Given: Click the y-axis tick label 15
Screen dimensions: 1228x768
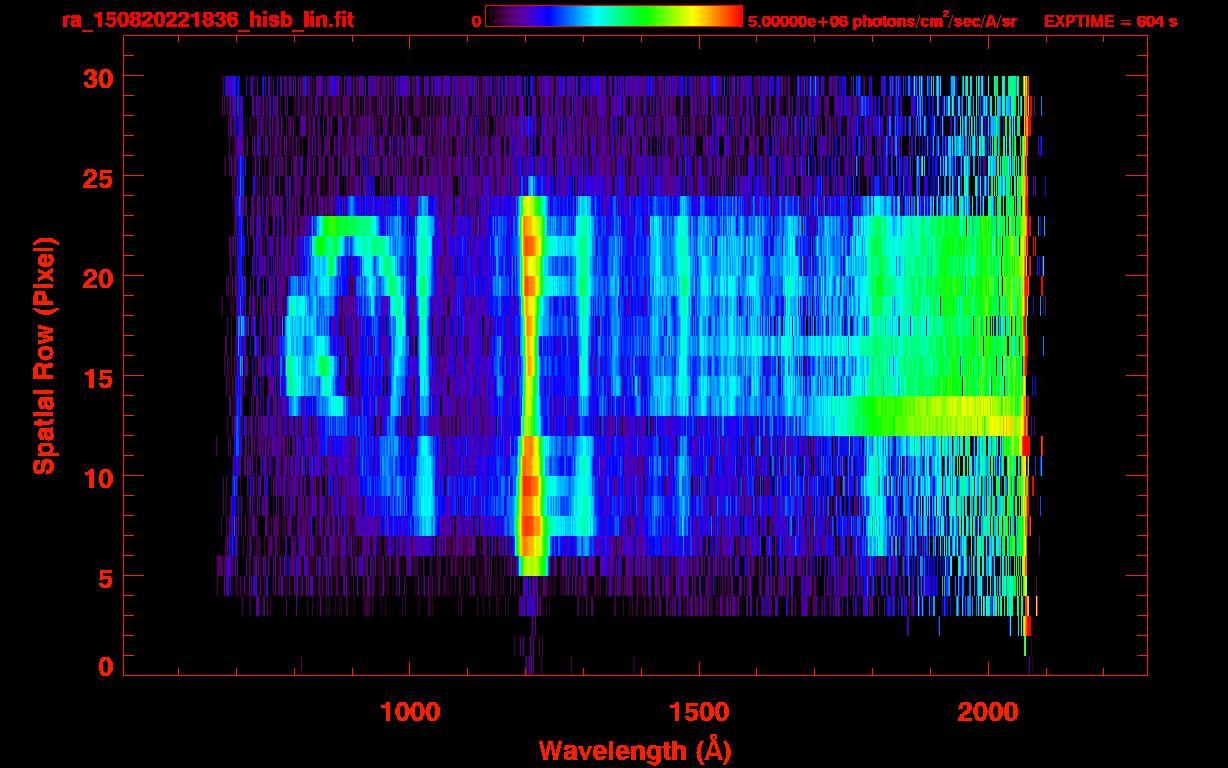Looking at the screenshot, I should (x=97, y=377).
